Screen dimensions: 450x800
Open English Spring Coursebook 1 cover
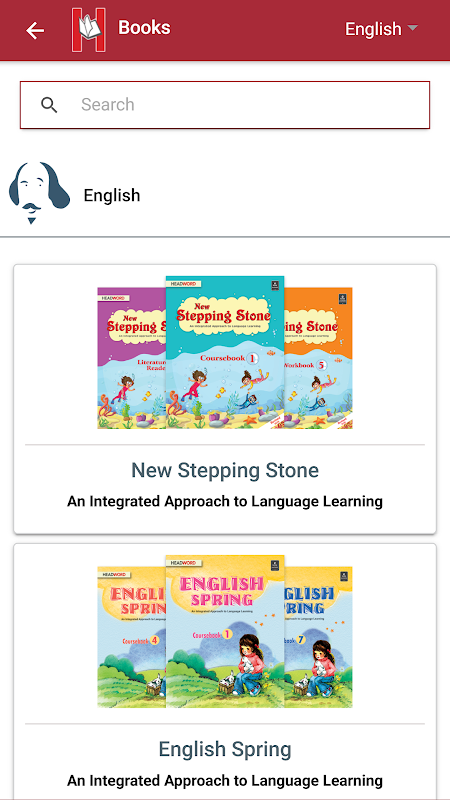[225, 631]
